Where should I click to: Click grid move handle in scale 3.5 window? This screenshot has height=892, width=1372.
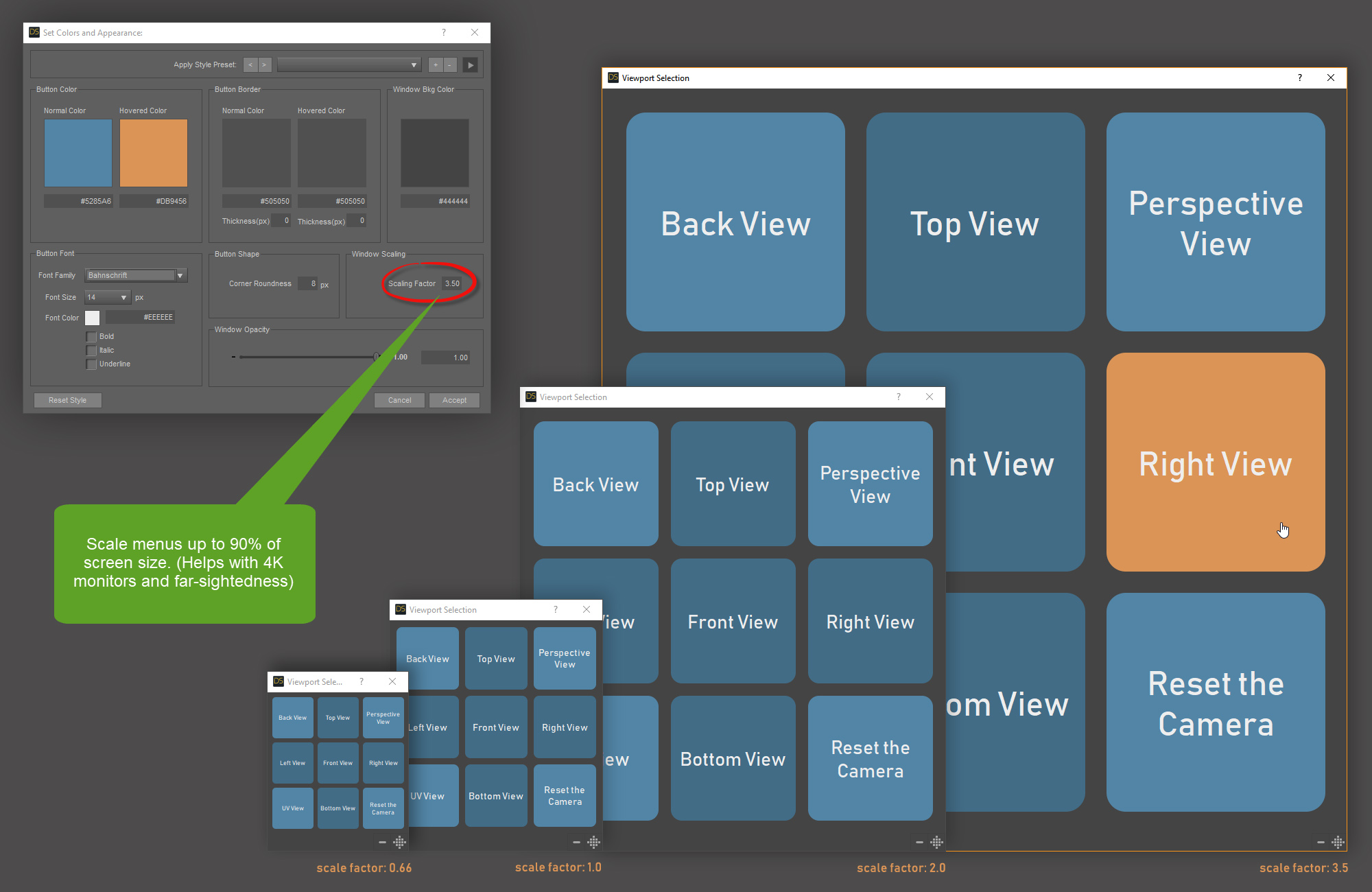(1338, 842)
